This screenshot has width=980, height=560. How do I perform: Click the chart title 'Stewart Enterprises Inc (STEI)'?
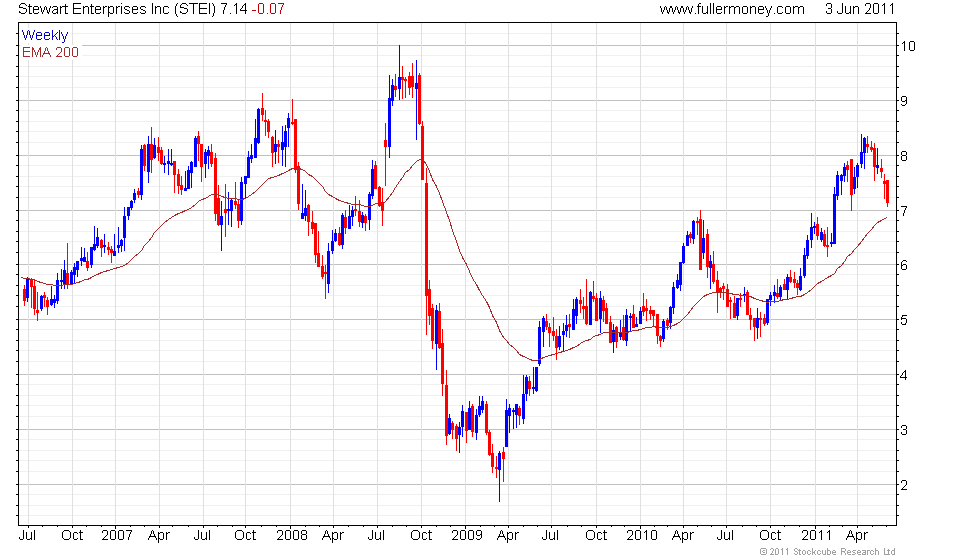click(x=117, y=9)
